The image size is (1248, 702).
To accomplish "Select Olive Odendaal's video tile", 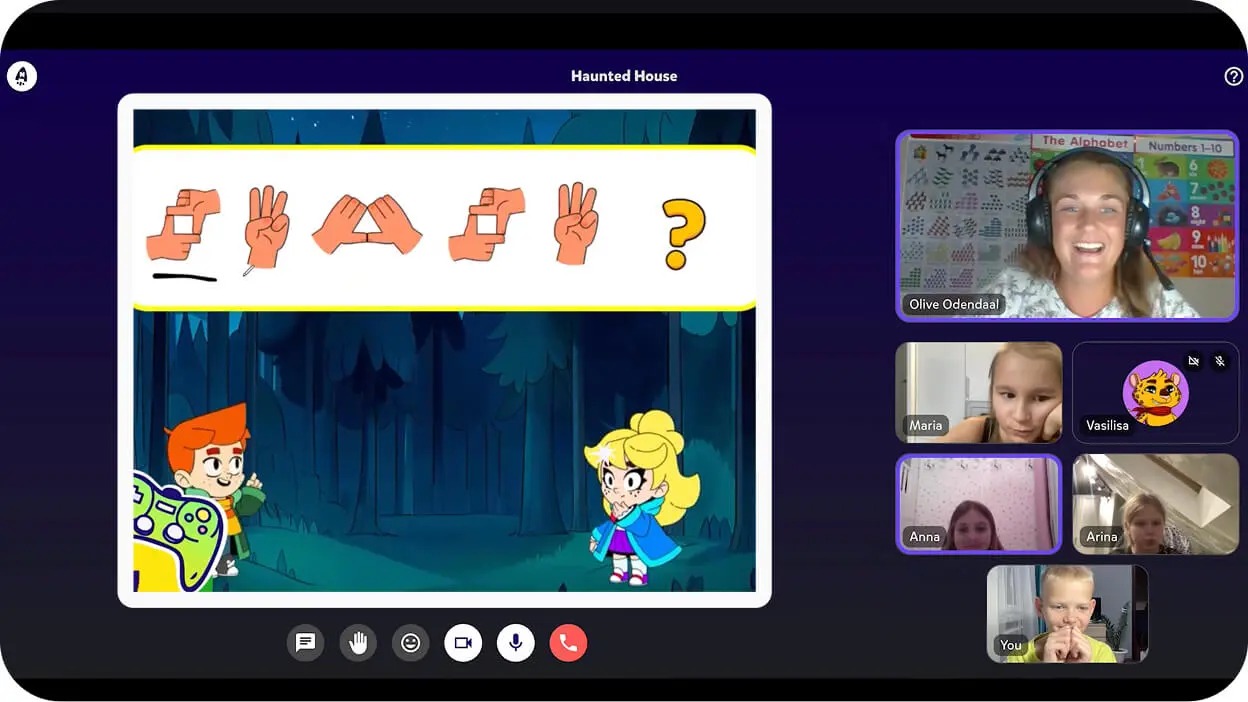I will coord(1067,226).
